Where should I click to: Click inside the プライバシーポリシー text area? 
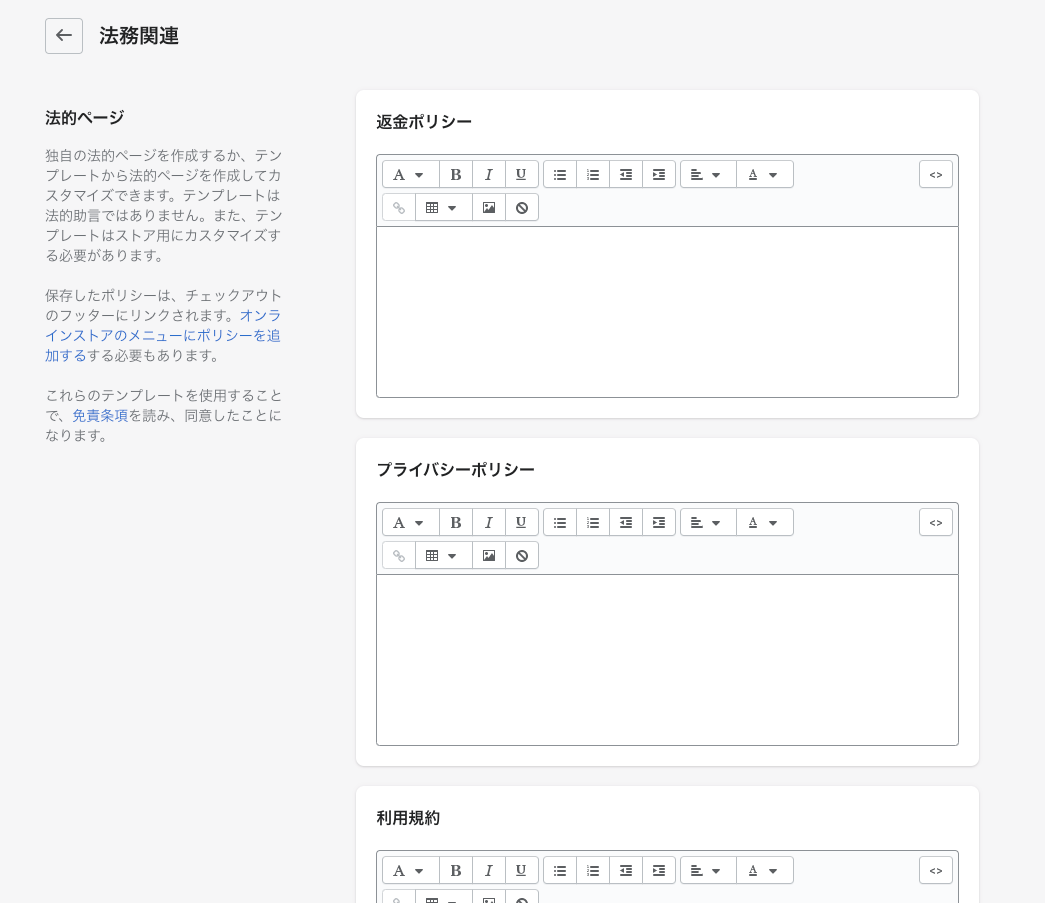pyautogui.click(x=667, y=660)
